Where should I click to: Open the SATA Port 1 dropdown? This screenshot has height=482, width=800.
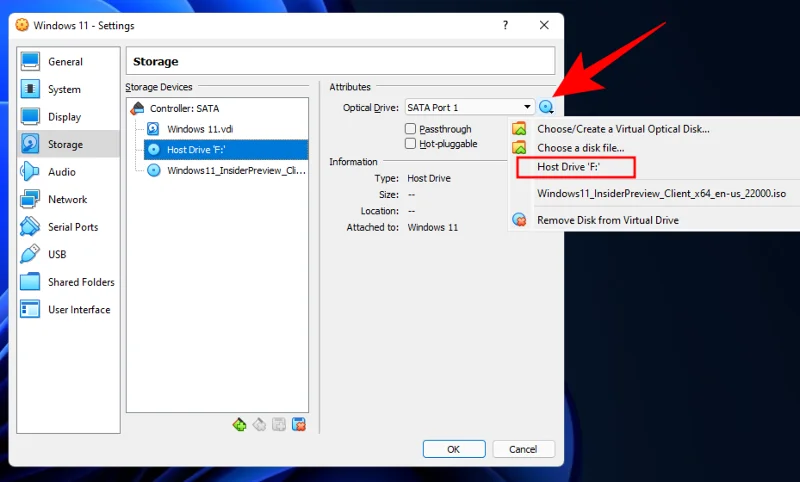point(469,107)
